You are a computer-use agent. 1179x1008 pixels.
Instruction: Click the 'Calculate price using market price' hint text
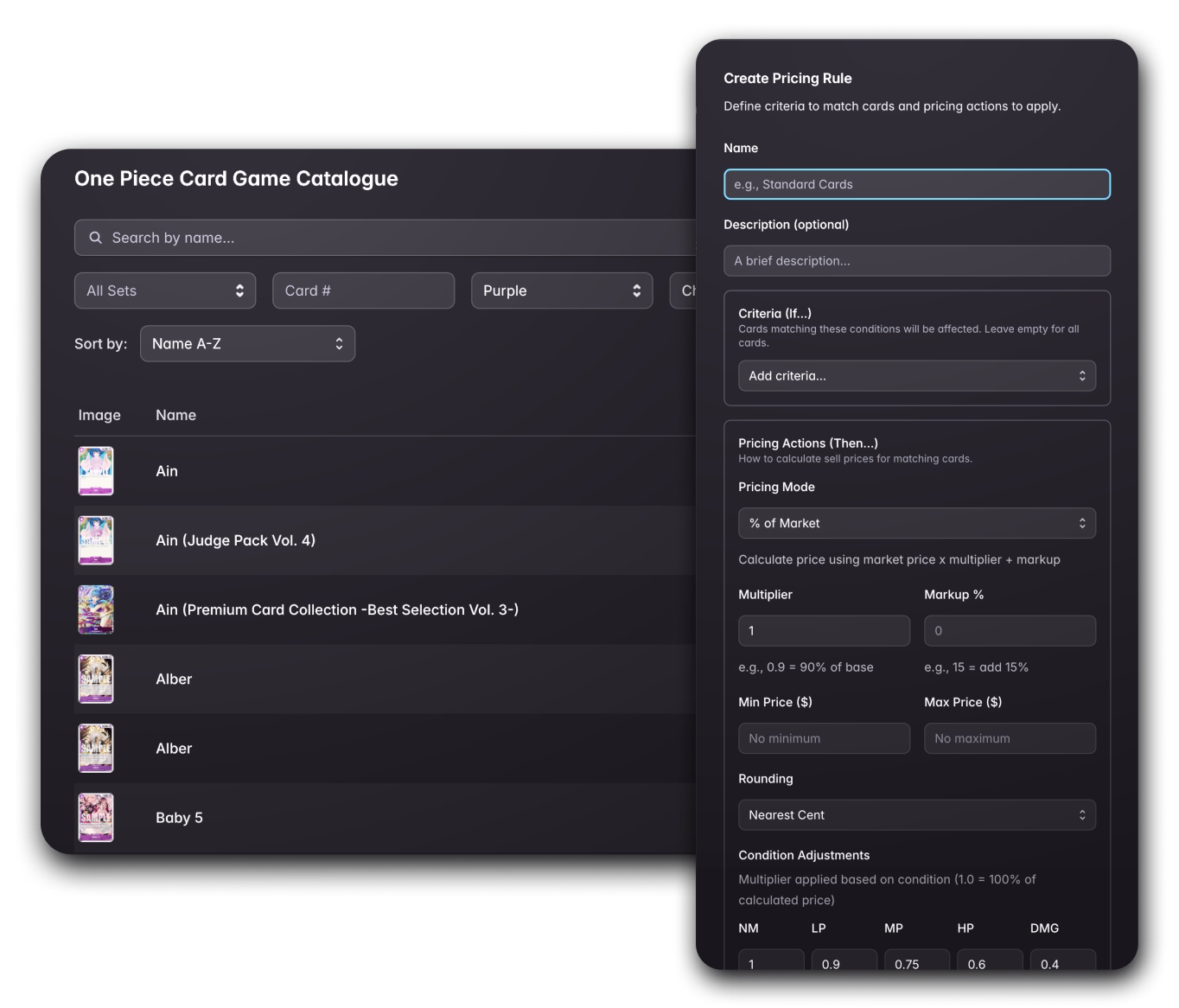[899, 560]
